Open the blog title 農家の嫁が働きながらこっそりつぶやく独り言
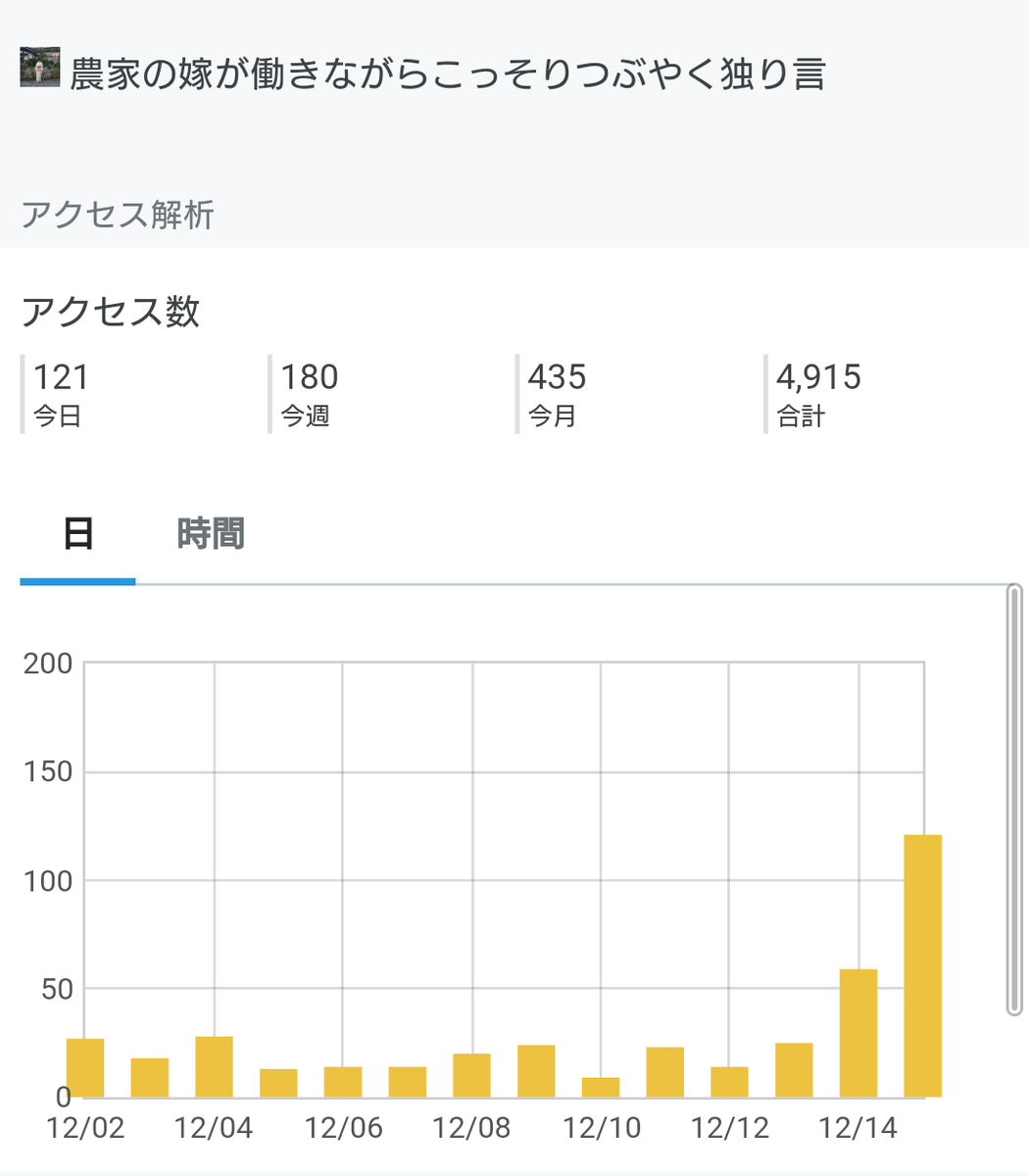 point(448,73)
